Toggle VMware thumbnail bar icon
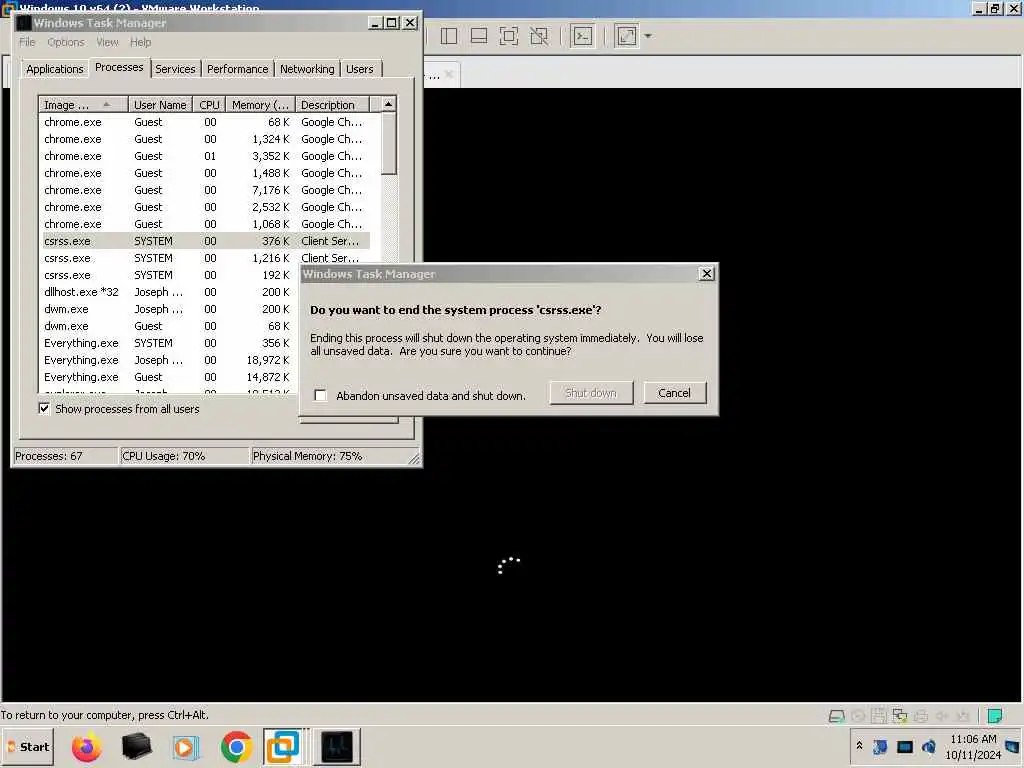This screenshot has width=1024, height=768. (479, 36)
